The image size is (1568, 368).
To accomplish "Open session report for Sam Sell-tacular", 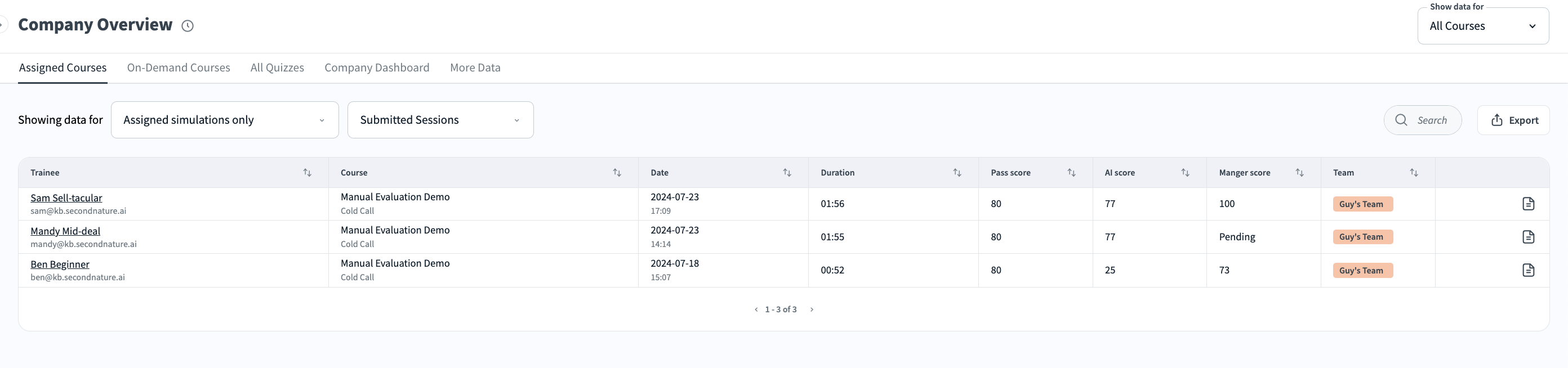I will 1528,204.
